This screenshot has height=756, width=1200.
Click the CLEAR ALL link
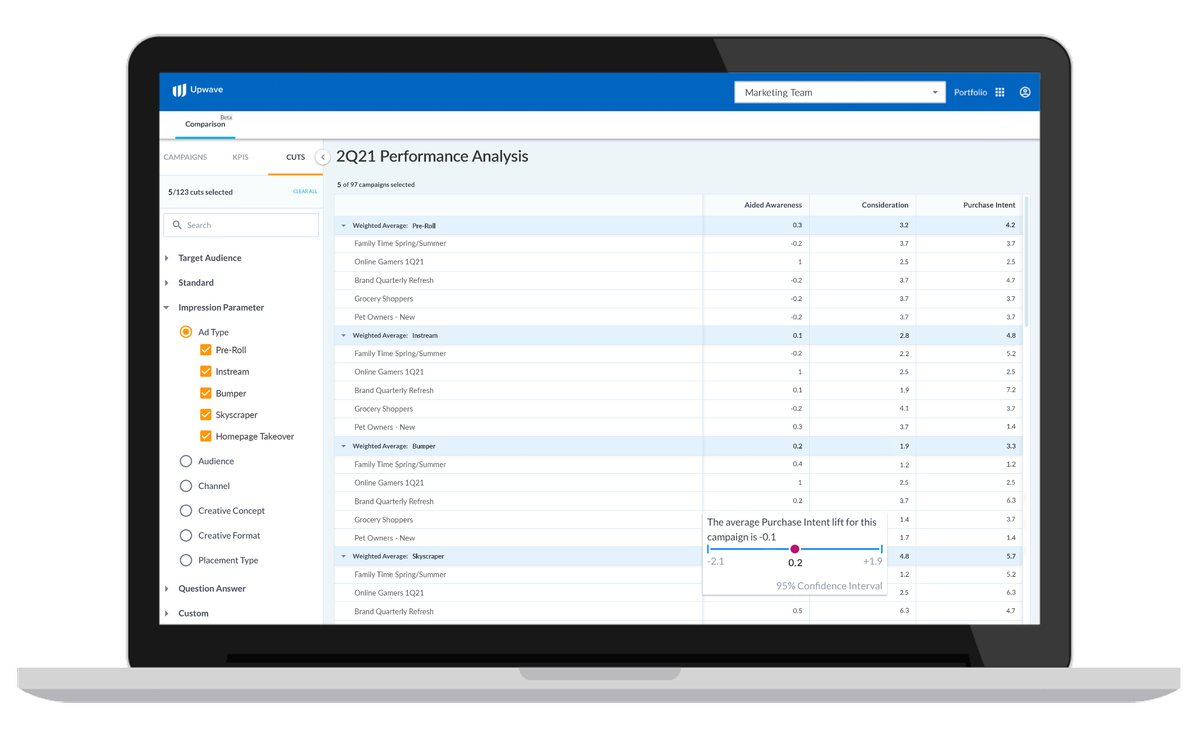(x=303, y=191)
